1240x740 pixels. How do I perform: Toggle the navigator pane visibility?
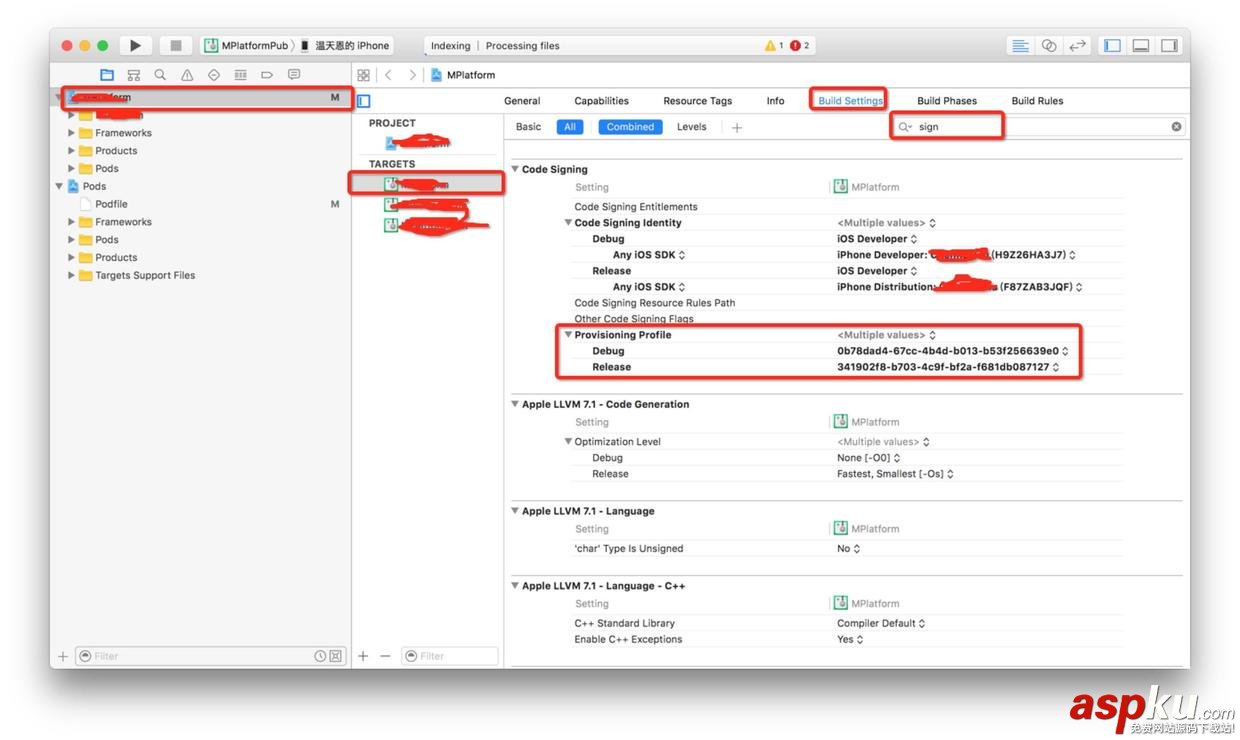pos(1112,45)
